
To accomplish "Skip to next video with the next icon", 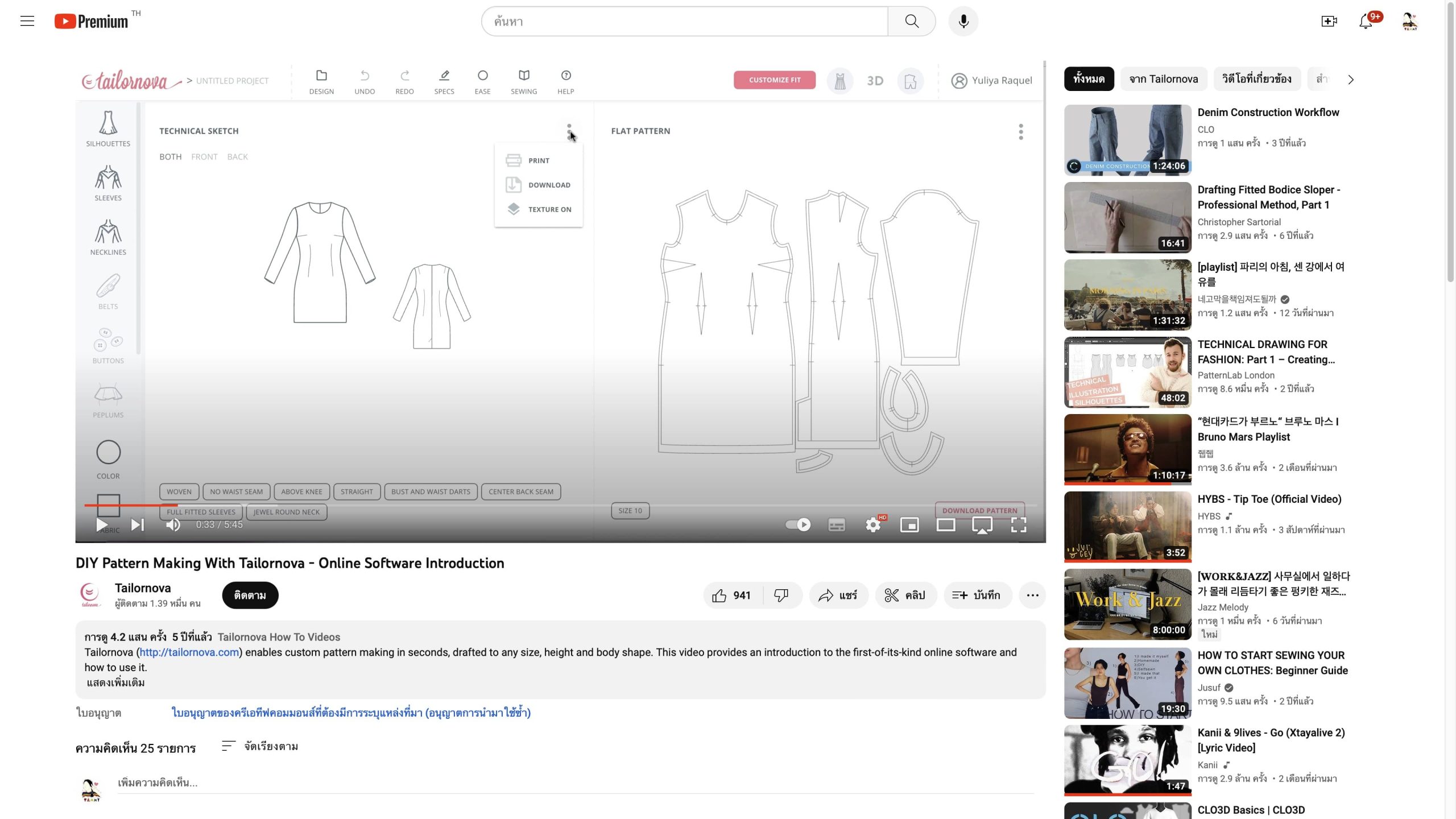I will tap(138, 524).
